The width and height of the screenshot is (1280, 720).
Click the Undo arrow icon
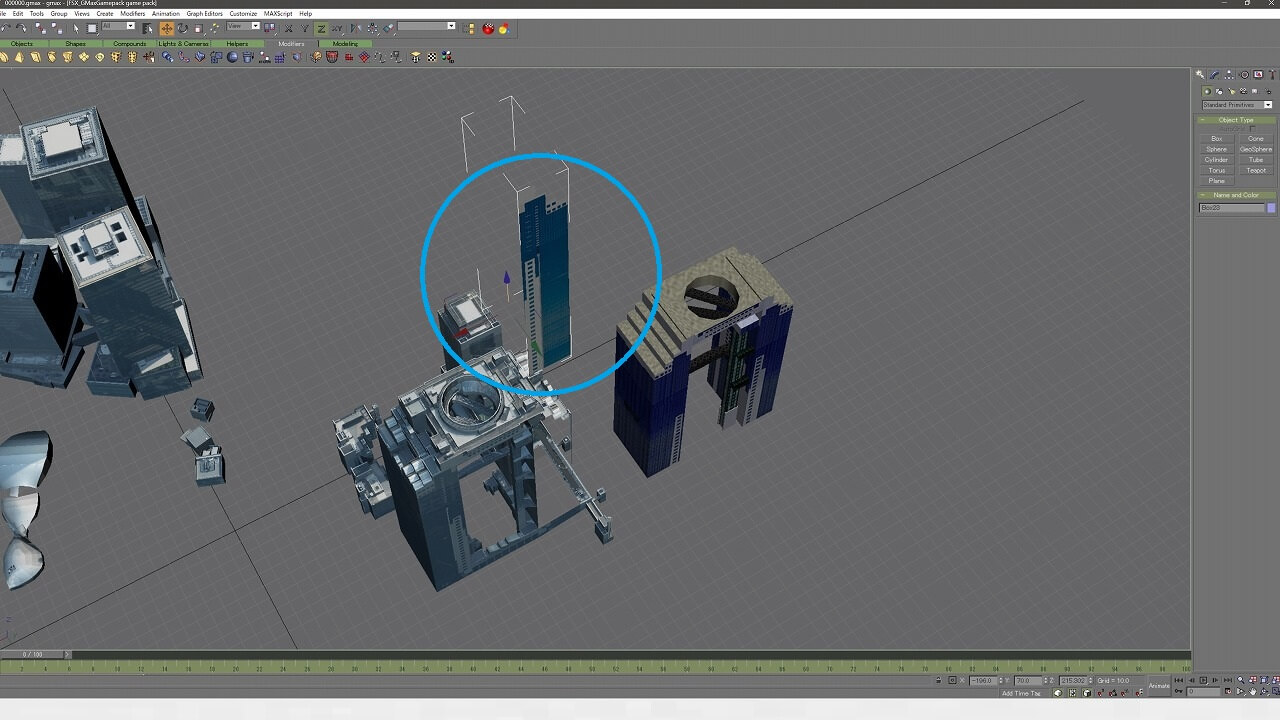[x=6, y=29]
